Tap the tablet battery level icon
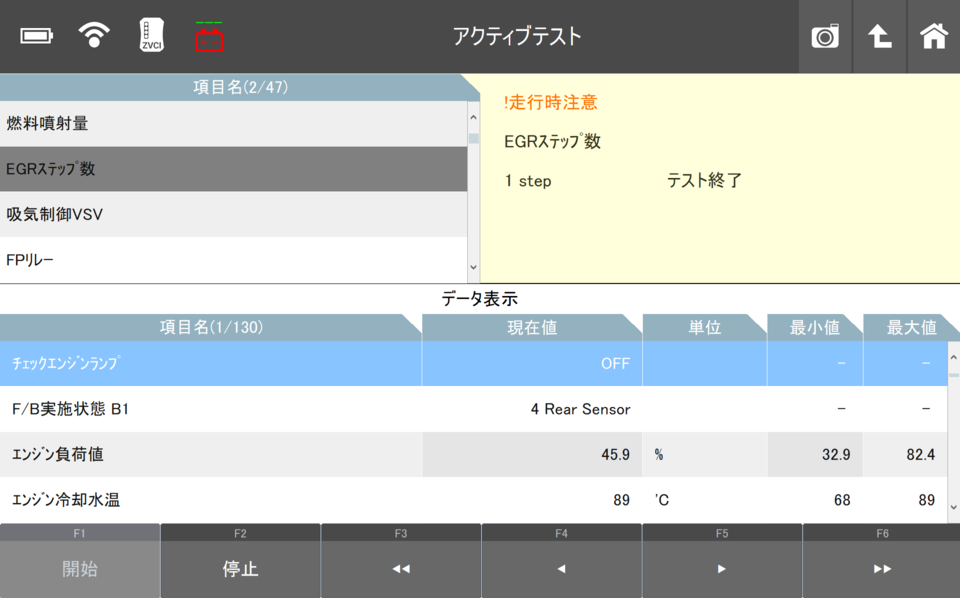 click(37, 36)
